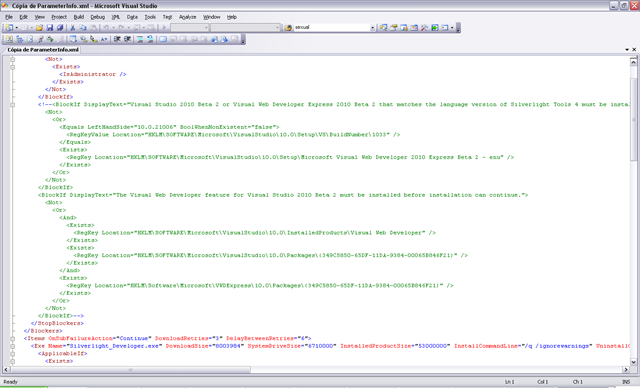Click the closing StopBlockers tag
Image resolution: width=640 pixels, height=388 pixels.
coord(57,323)
